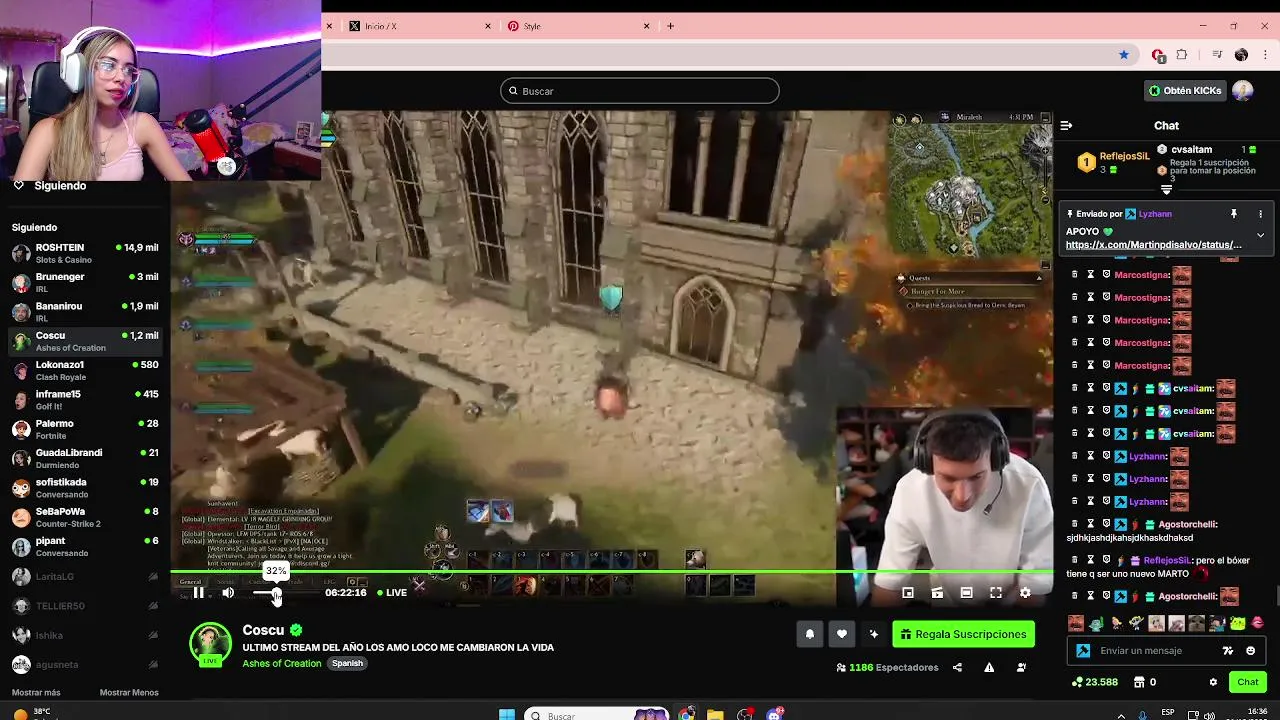Open Chrome extensions puzzle icon

click(1182, 55)
